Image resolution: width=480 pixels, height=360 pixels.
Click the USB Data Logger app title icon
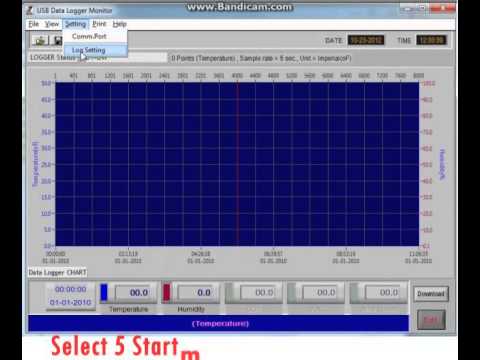click(x=30, y=10)
